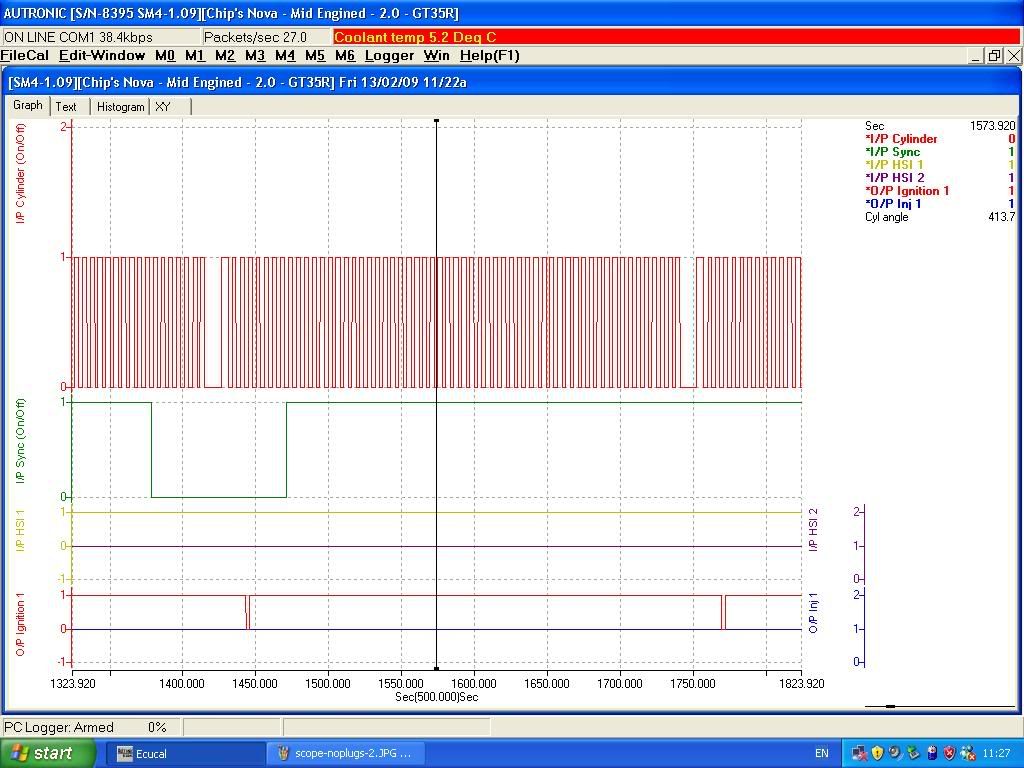Open the Logger menu
This screenshot has height=768, width=1024.
(389, 56)
